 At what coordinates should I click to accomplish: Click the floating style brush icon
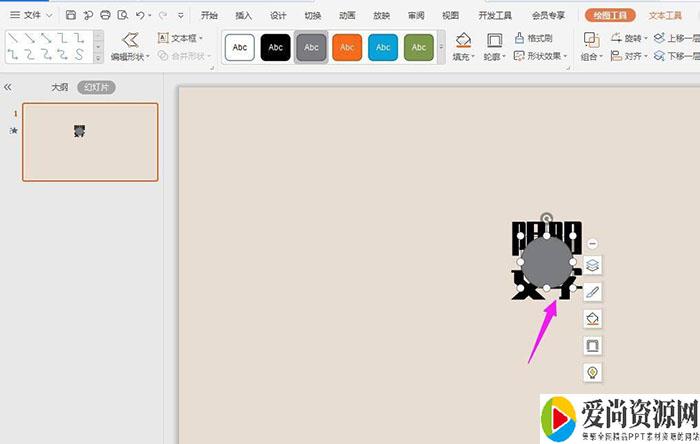point(592,292)
